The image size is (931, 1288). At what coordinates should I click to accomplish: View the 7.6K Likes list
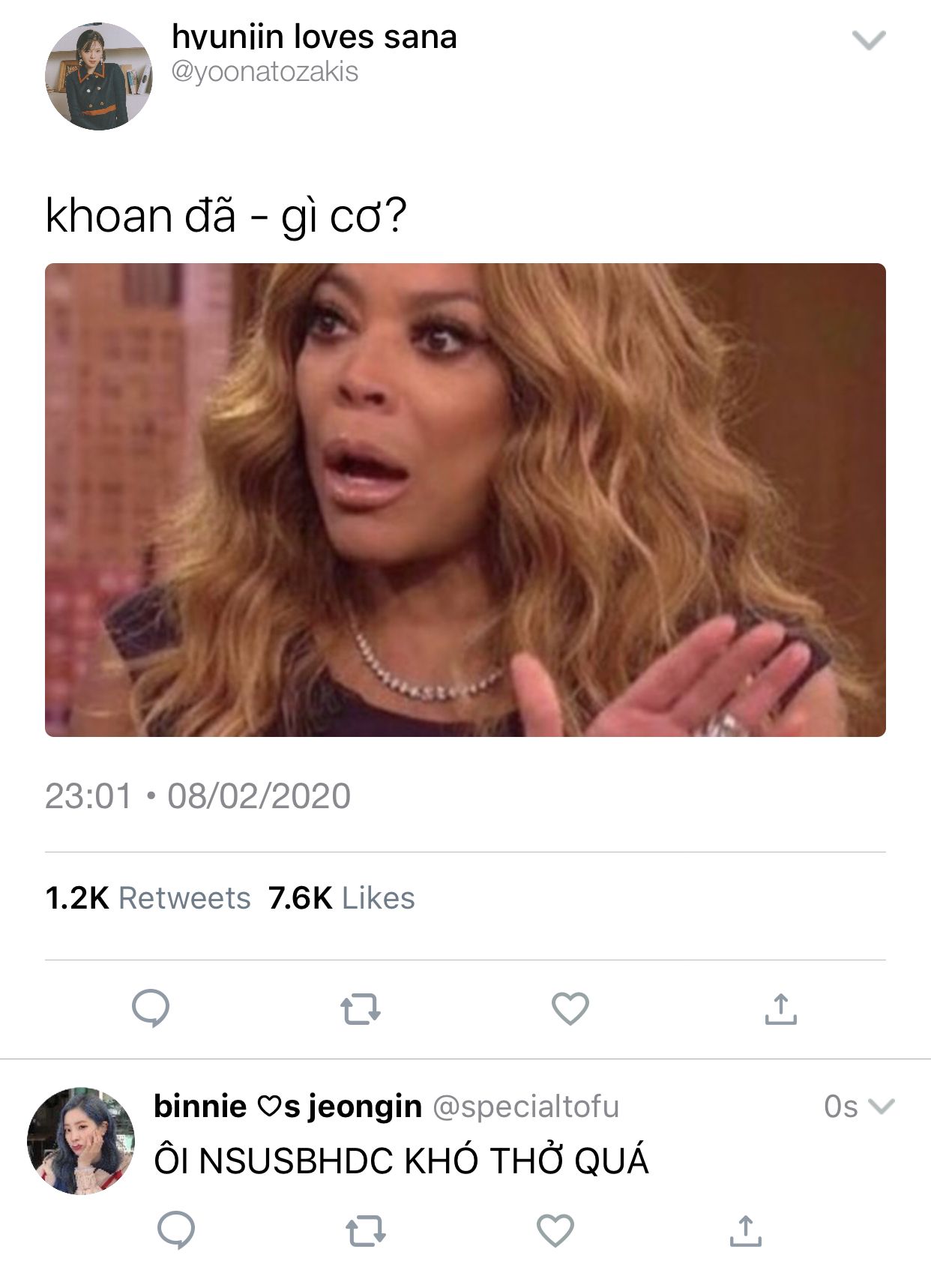(342, 898)
